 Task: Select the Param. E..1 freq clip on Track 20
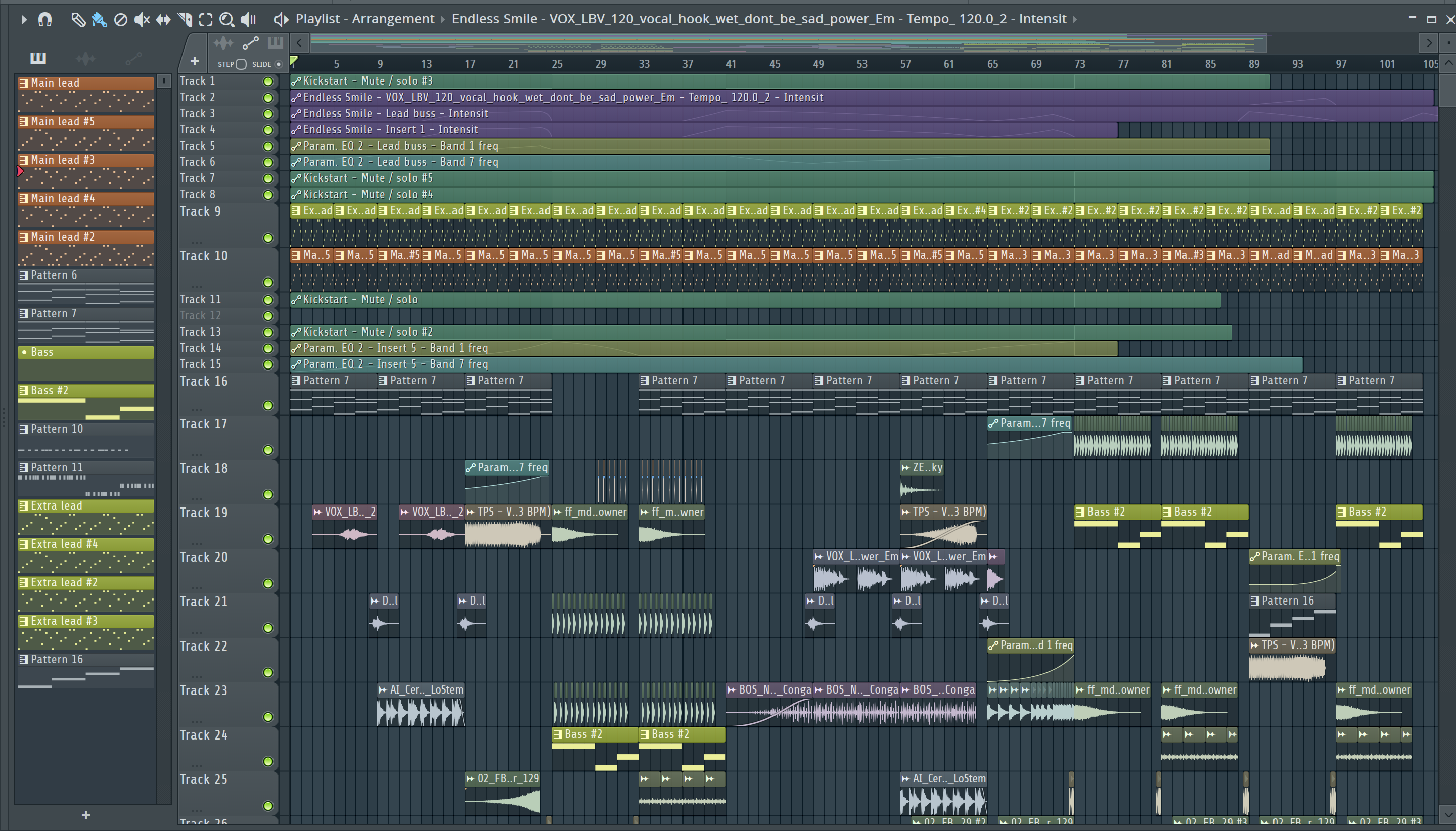pyautogui.click(x=1295, y=571)
